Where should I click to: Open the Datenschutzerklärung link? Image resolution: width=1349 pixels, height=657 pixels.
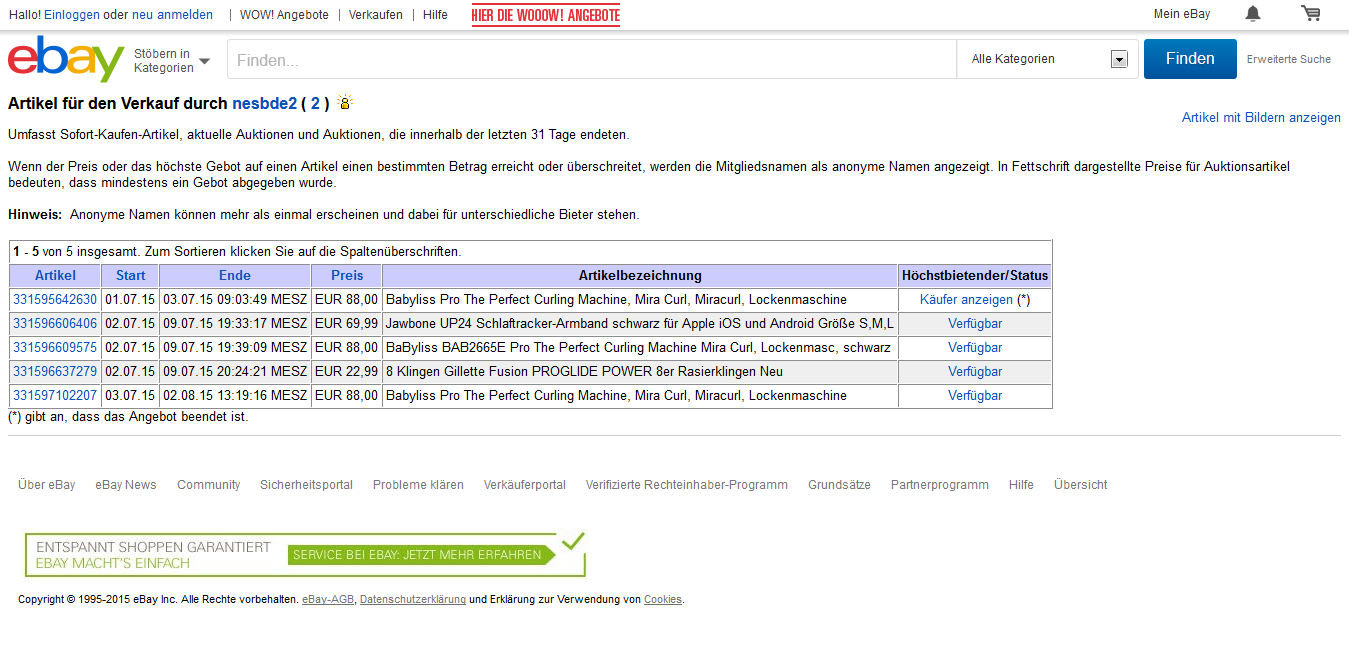tap(413, 600)
